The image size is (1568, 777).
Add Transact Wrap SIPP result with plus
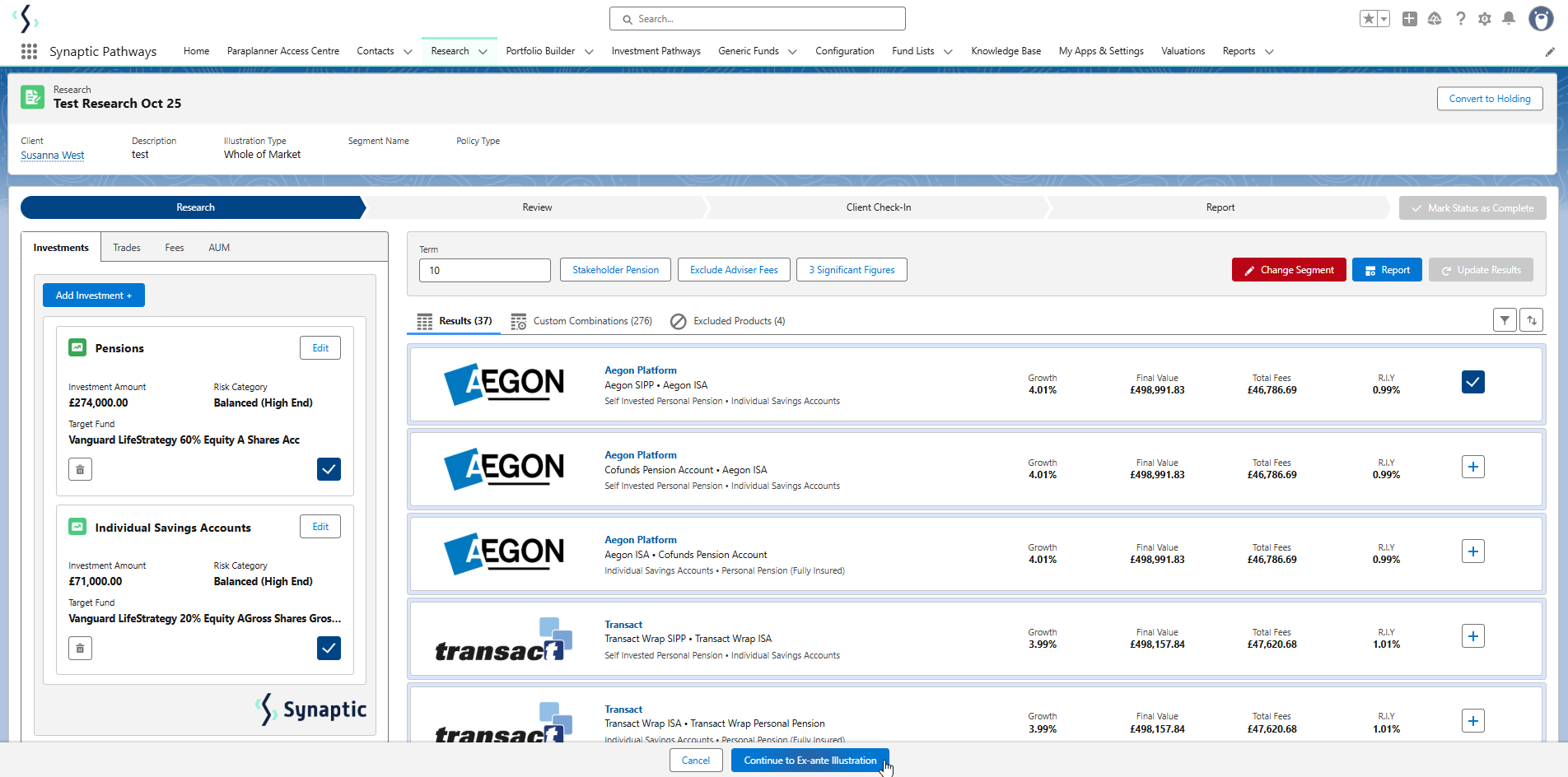1473,636
